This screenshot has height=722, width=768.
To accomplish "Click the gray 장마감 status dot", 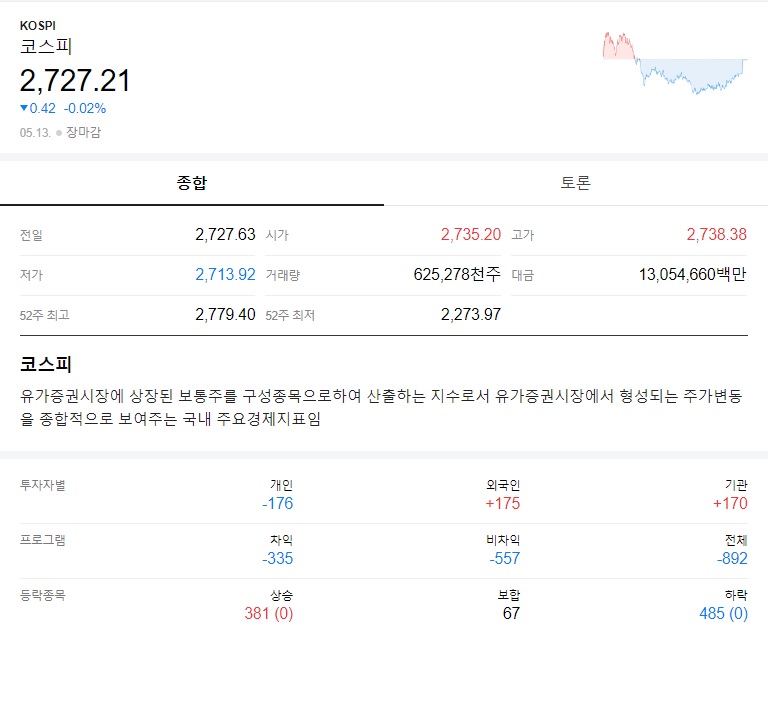I will (59, 133).
